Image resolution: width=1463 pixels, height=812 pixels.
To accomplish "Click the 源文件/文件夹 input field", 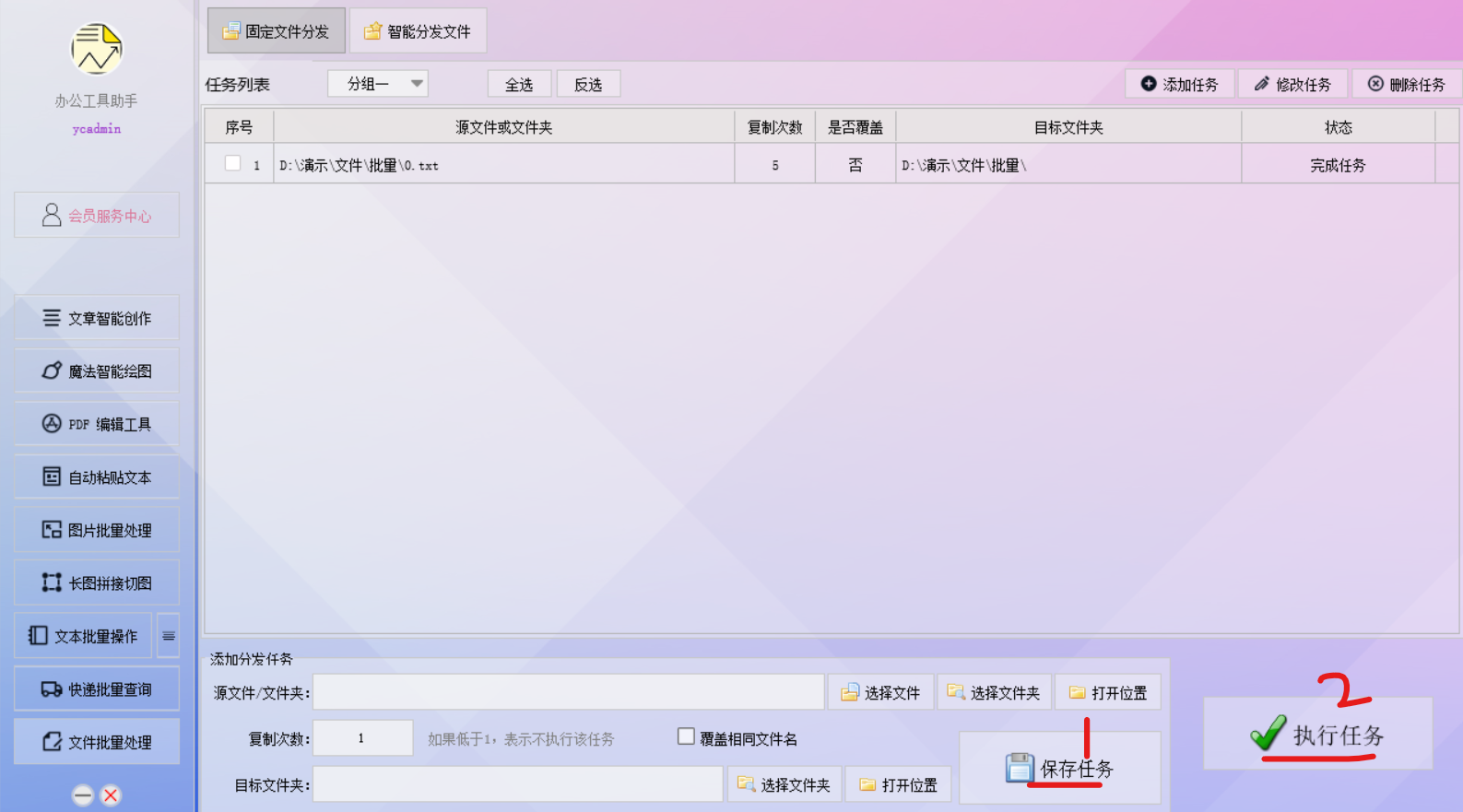I will (569, 692).
